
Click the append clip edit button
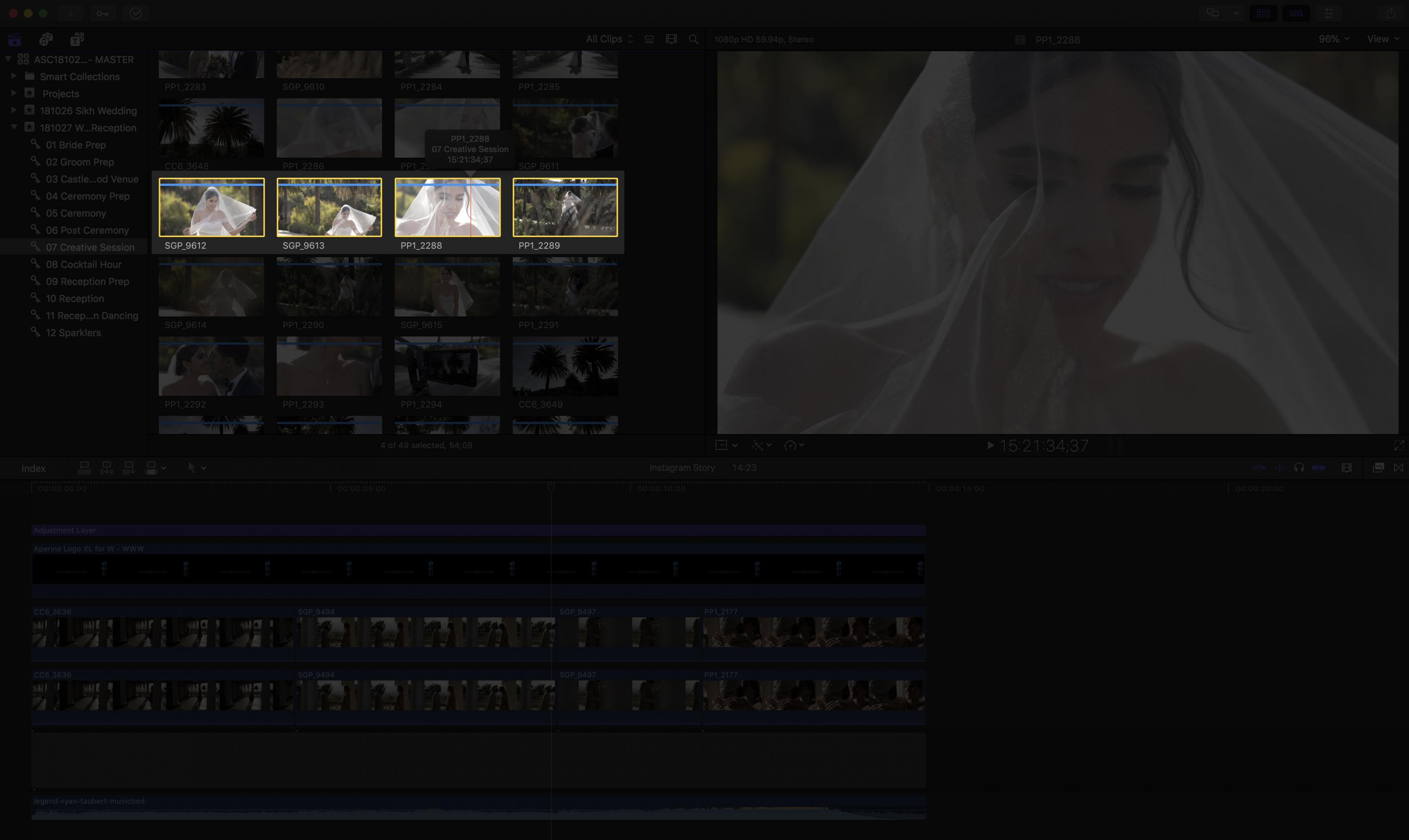tap(128, 467)
